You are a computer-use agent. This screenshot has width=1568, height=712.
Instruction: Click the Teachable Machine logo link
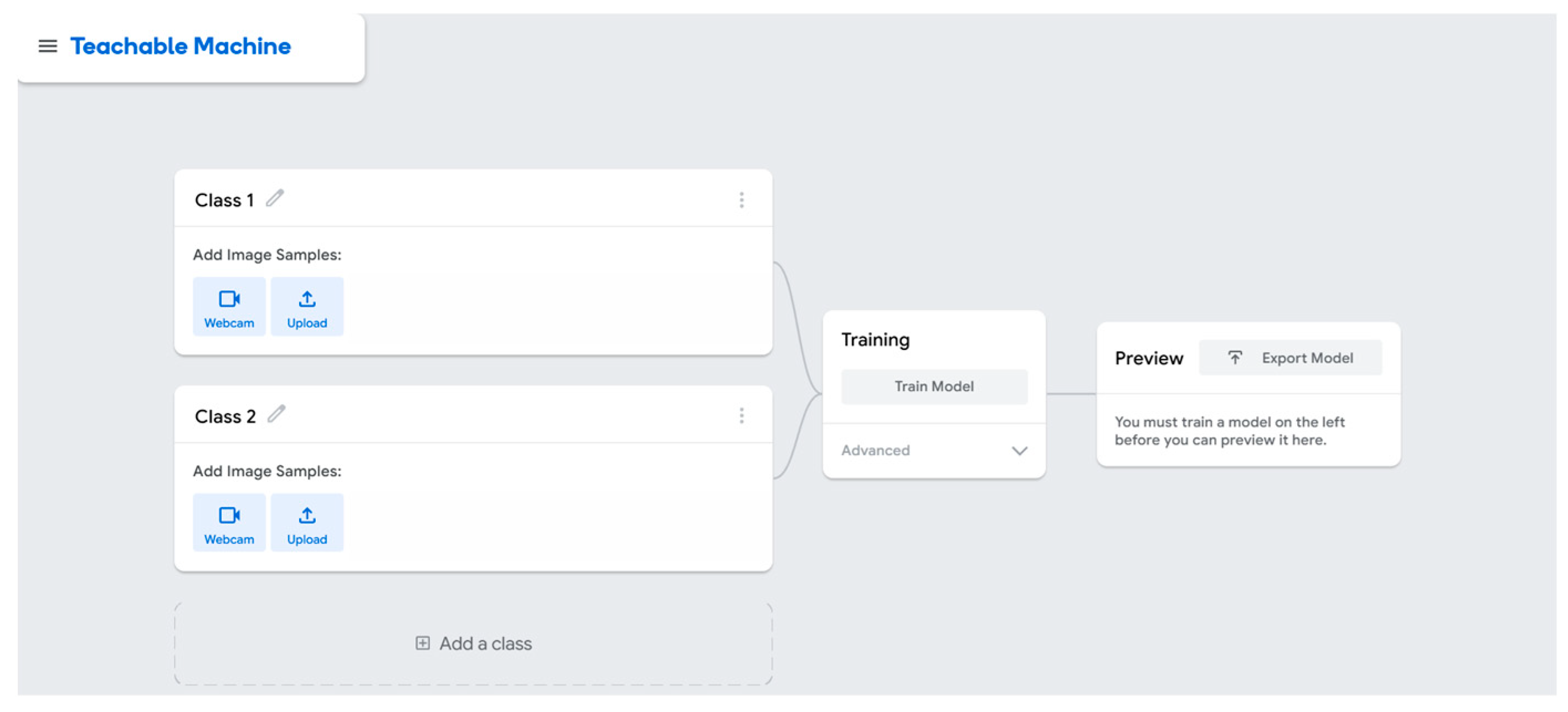tap(180, 47)
